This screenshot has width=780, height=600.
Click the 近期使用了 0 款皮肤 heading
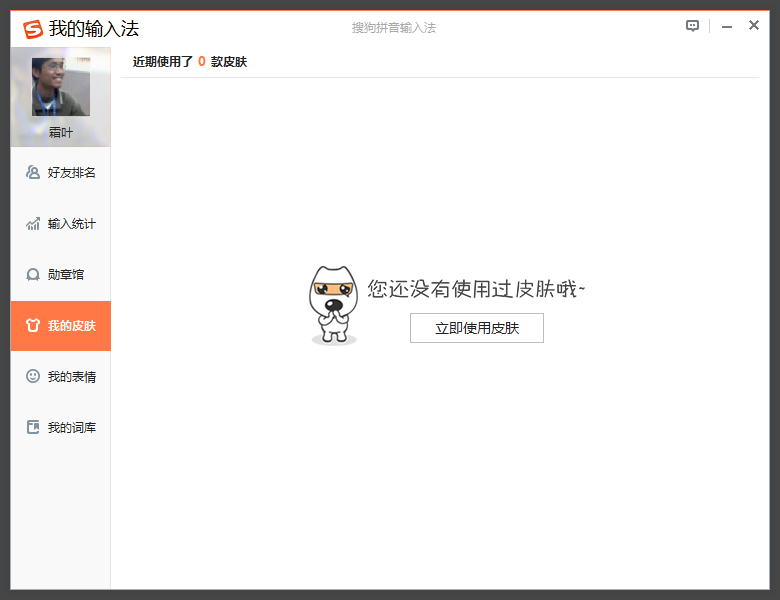pos(190,62)
